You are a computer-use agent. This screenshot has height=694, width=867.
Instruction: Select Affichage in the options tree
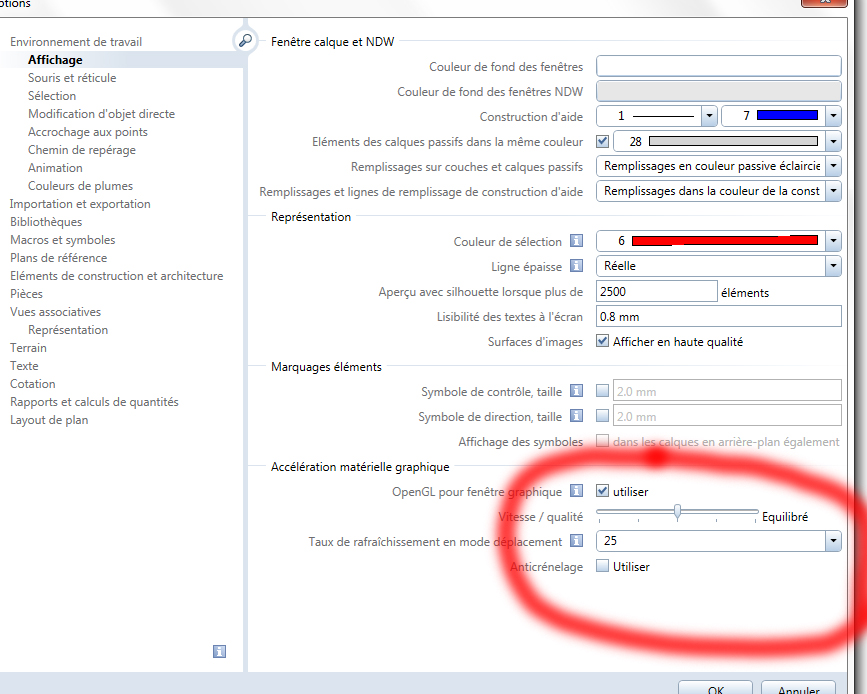tap(55, 60)
